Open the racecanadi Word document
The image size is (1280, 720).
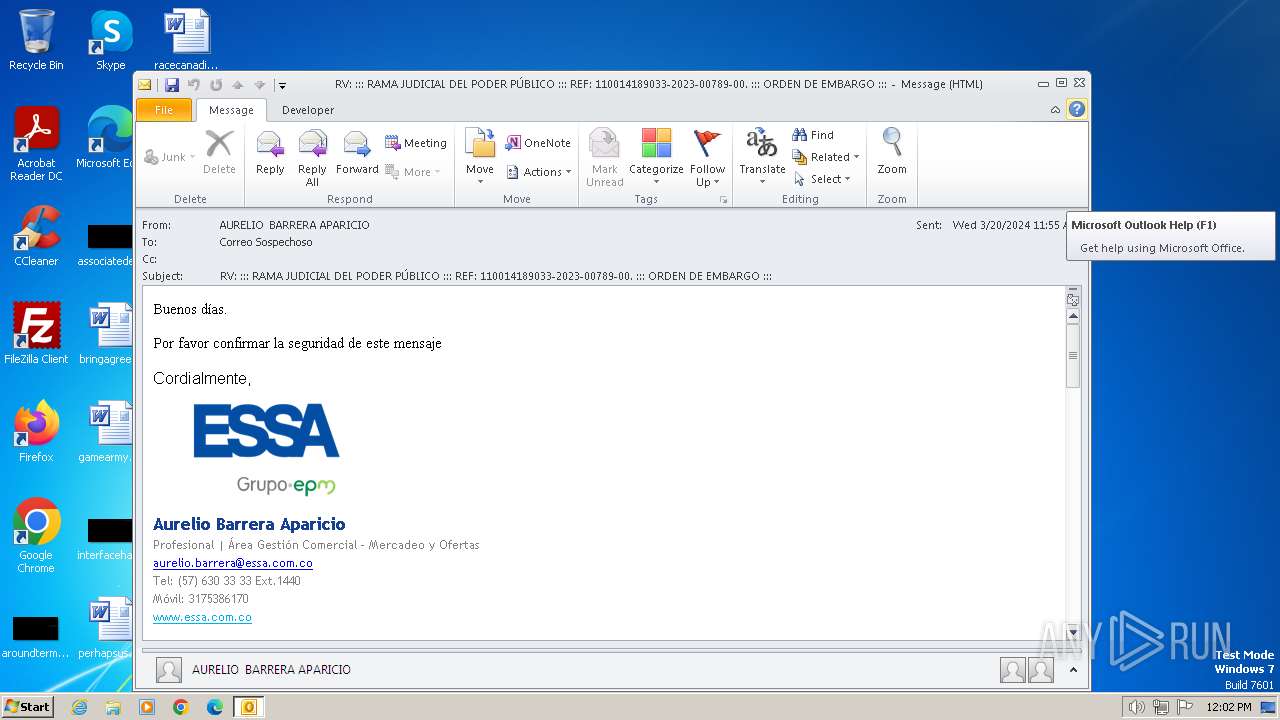(x=187, y=40)
